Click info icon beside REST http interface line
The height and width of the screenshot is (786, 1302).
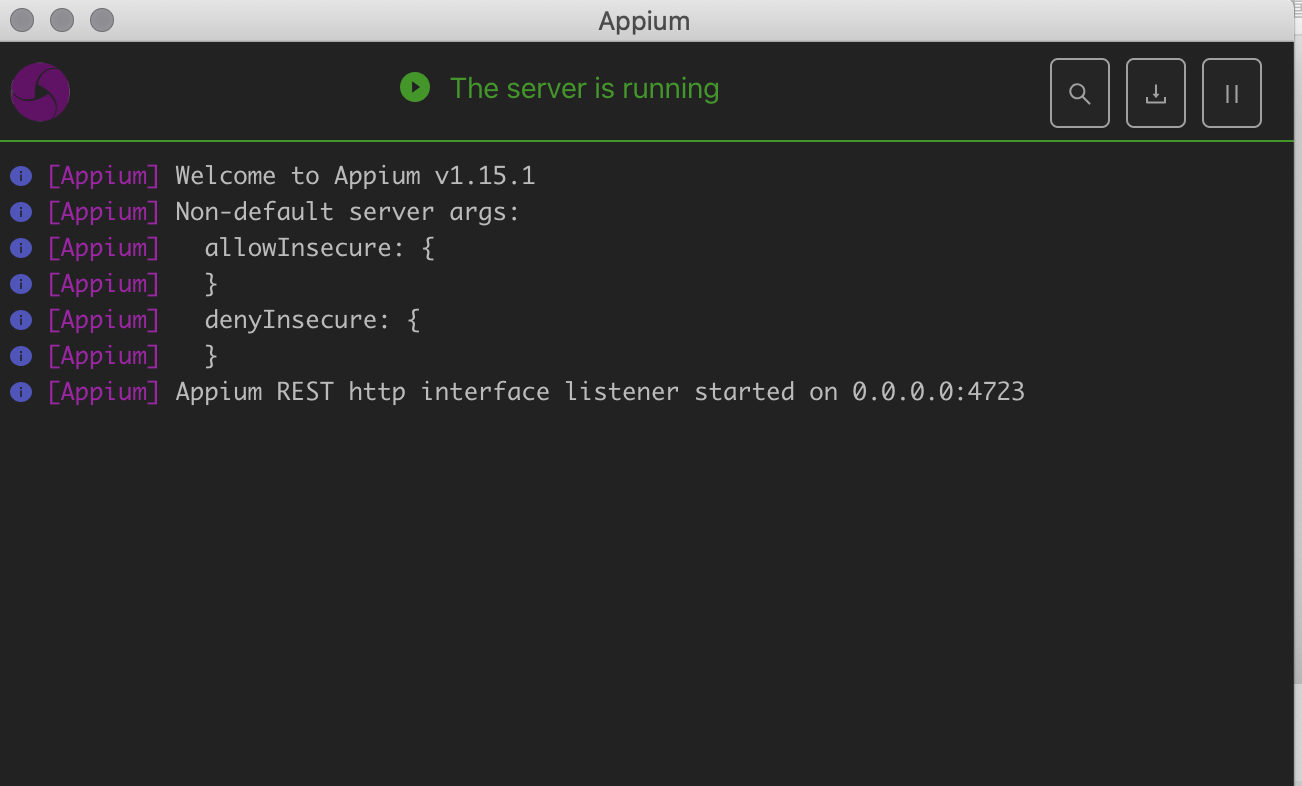21,393
